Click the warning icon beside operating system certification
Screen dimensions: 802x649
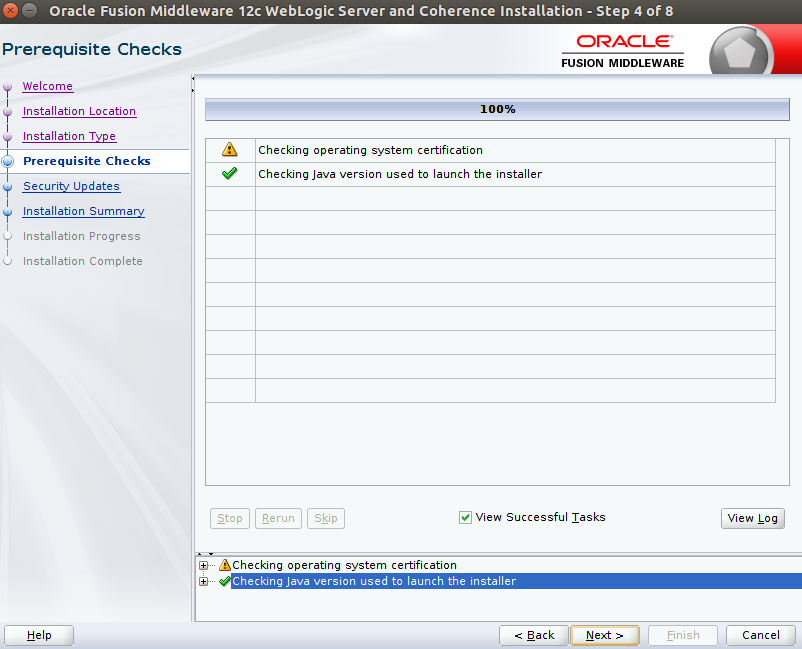[x=230, y=149]
